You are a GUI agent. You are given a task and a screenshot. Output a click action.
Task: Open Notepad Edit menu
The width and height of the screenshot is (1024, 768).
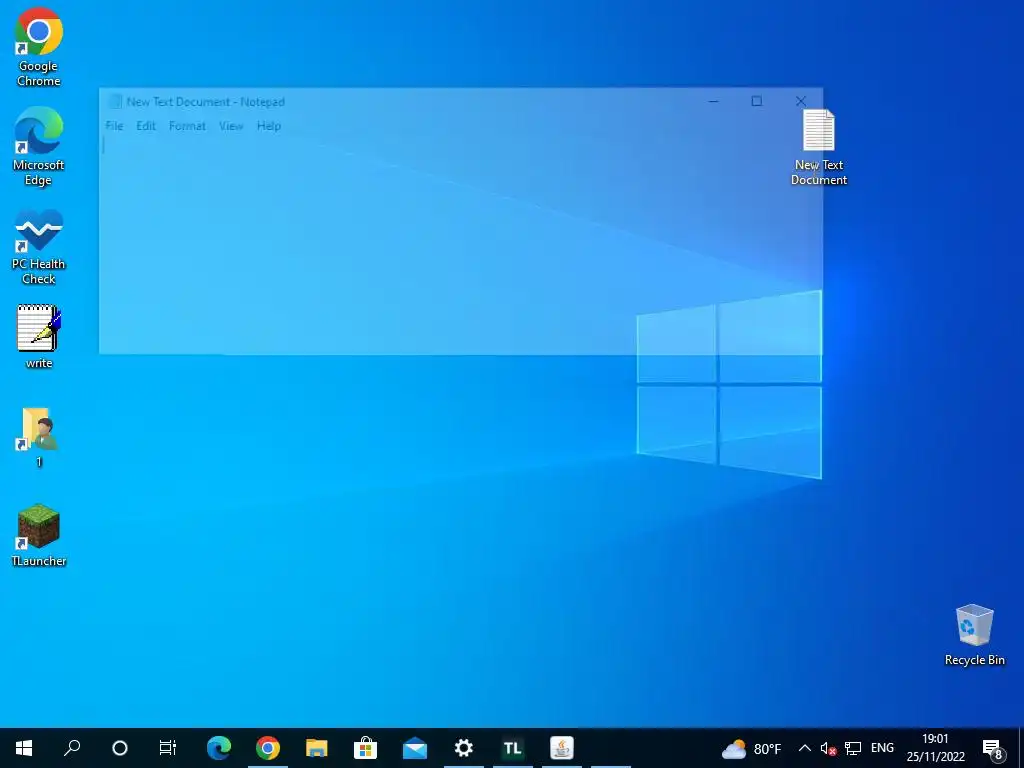[x=146, y=126]
